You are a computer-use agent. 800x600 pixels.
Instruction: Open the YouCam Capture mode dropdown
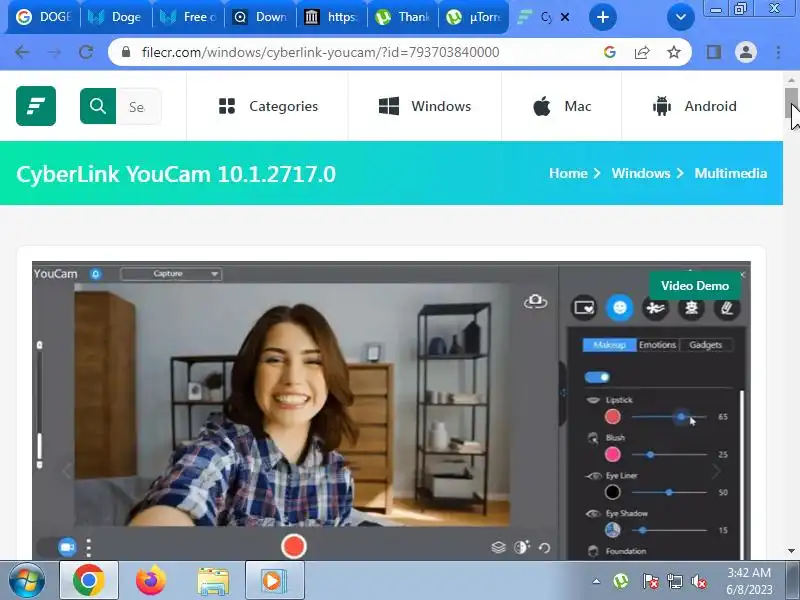(170, 274)
